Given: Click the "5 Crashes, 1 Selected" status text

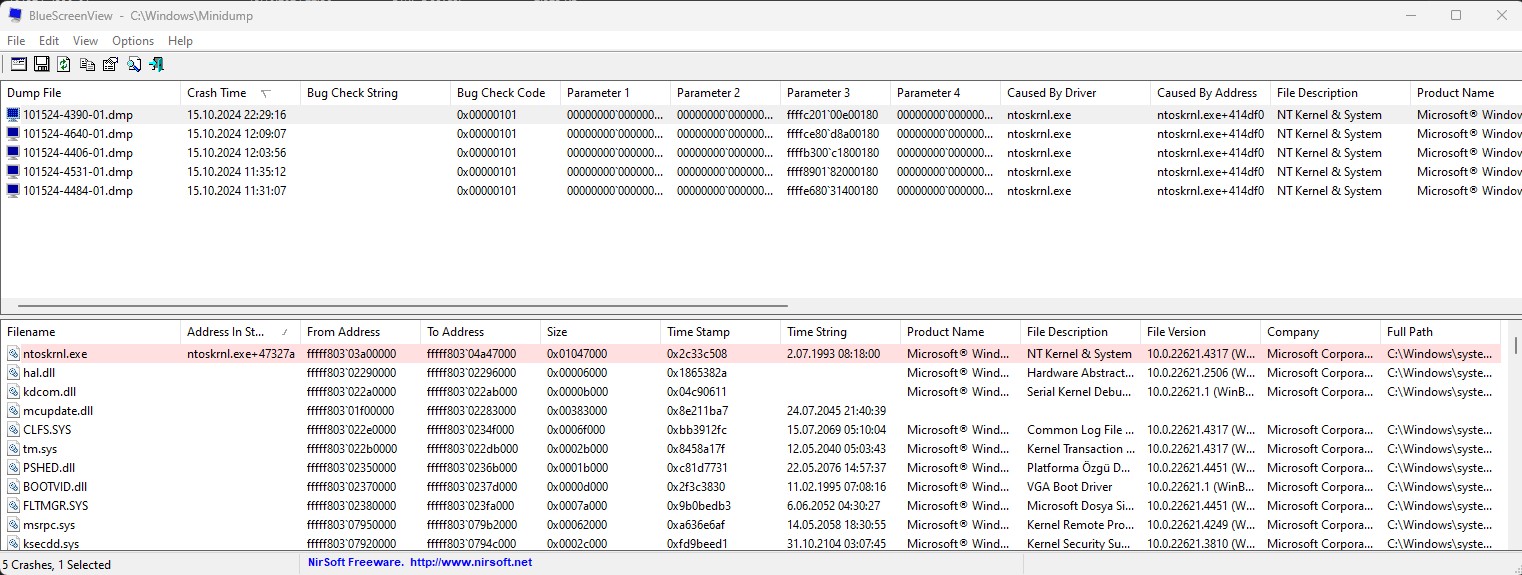Looking at the screenshot, I should pyautogui.click(x=58, y=564).
